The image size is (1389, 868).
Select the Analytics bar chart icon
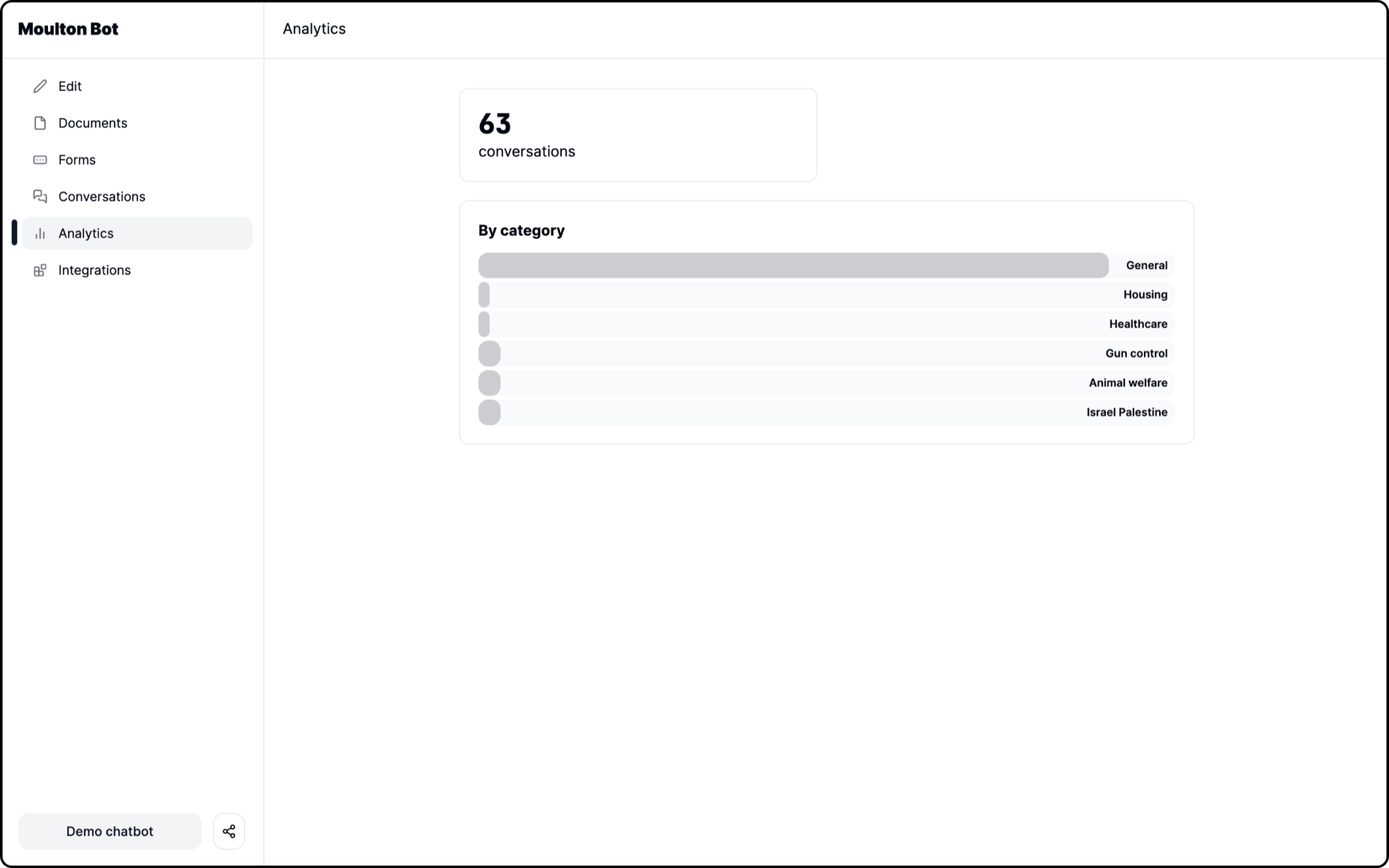click(40, 233)
